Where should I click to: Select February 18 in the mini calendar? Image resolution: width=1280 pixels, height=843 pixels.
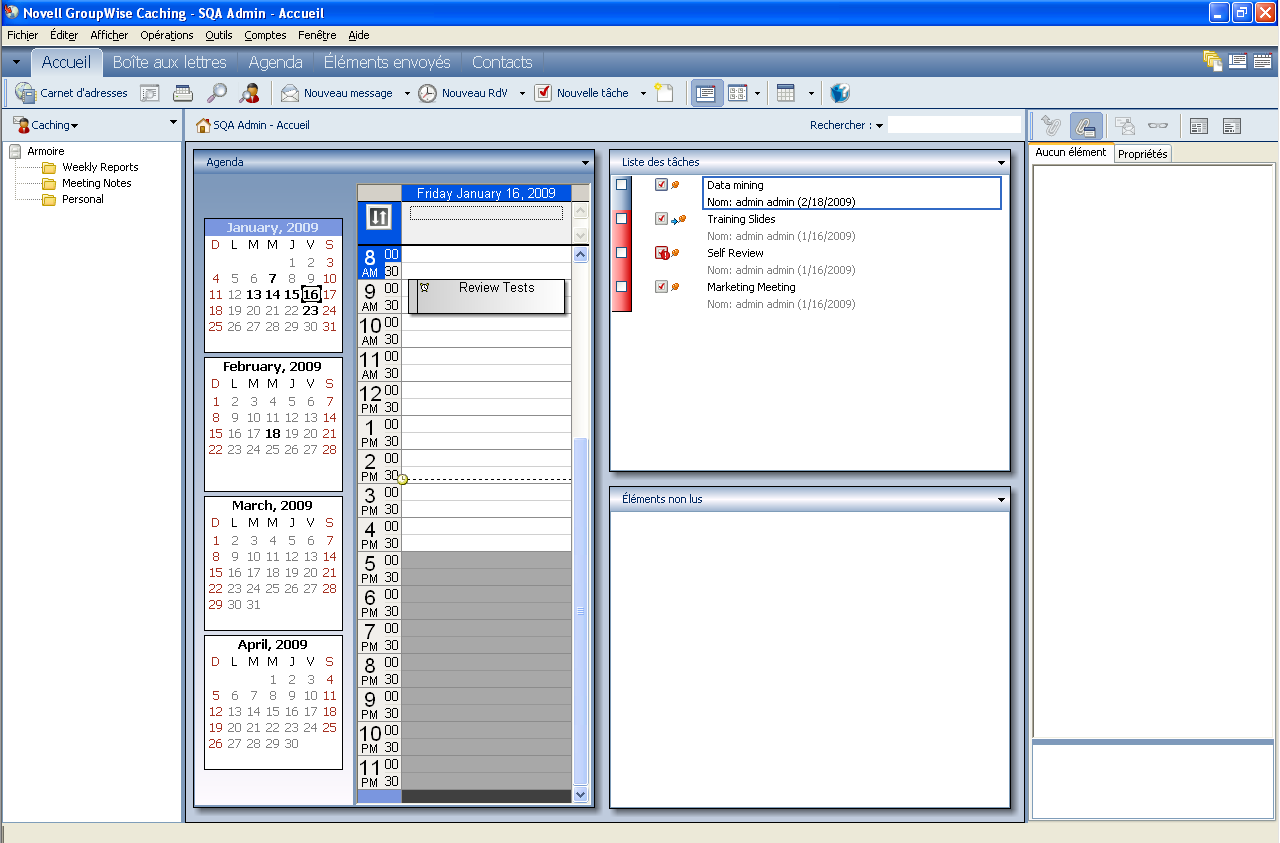[x=273, y=433]
